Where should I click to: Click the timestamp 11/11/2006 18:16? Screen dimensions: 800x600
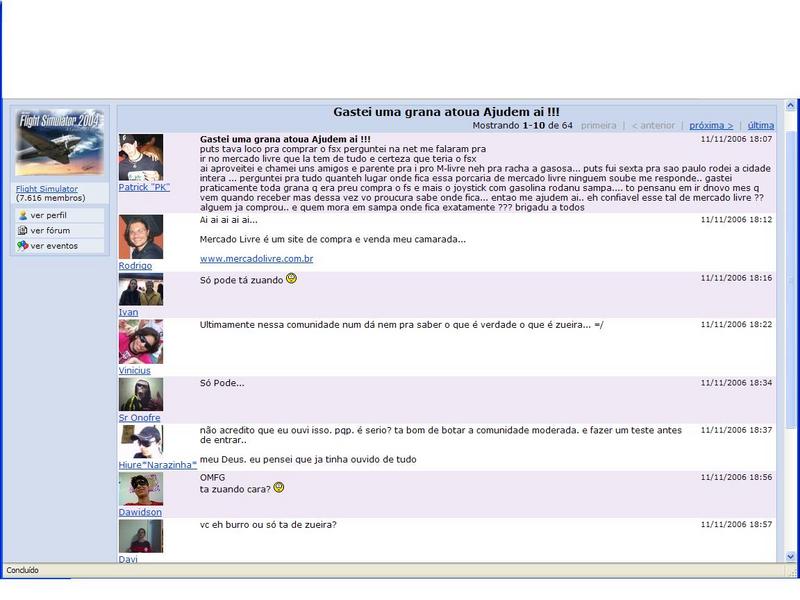(x=736, y=278)
